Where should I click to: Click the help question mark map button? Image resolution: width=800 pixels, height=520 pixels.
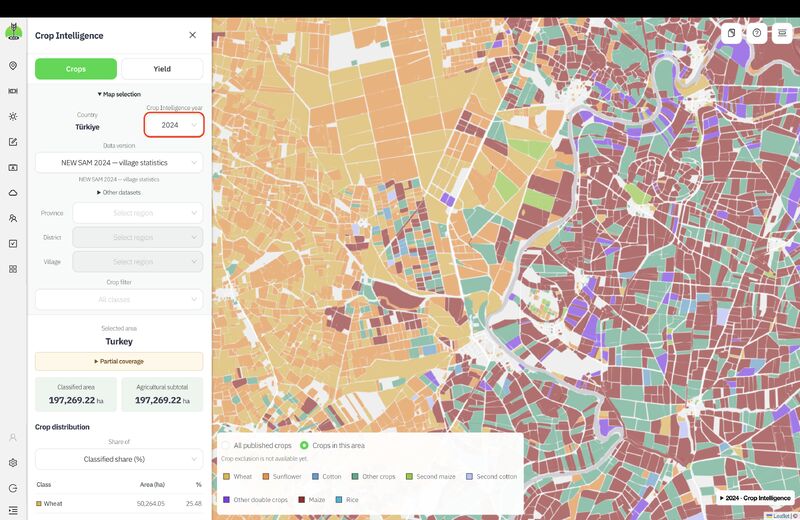757,33
